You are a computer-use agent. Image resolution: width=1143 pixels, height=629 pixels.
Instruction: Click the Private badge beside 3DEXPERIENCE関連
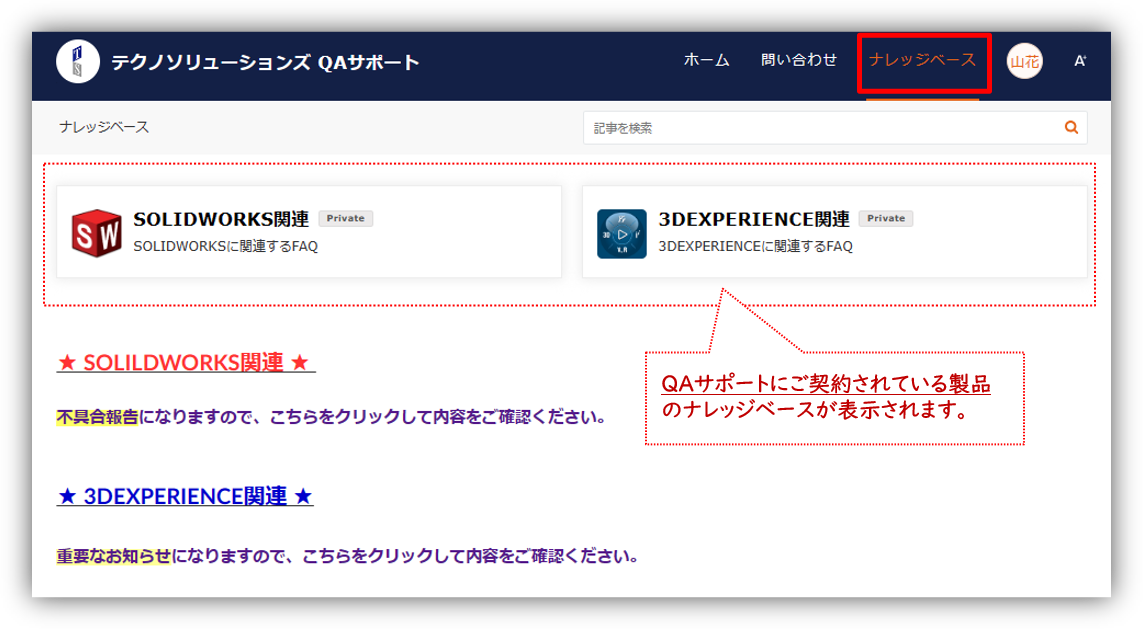(x=886, y=218)
